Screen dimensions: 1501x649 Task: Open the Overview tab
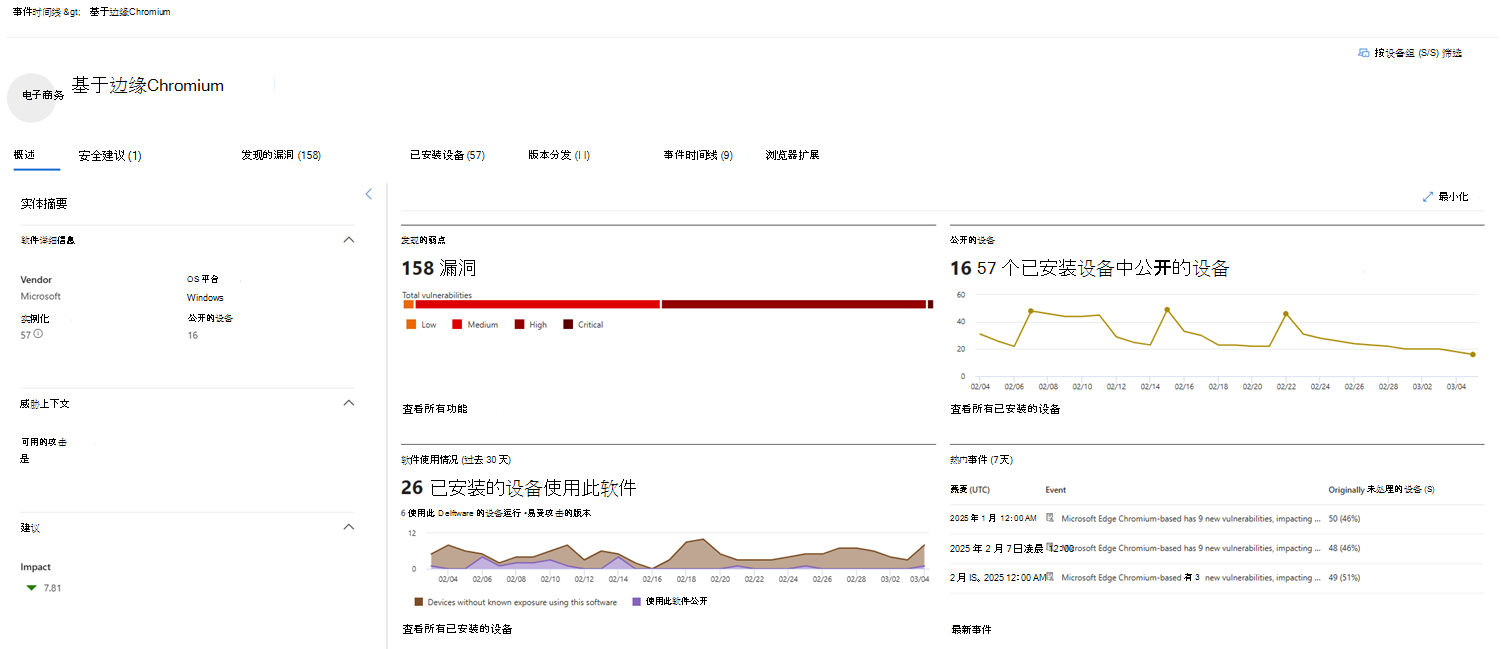click(x=24, y=155)
